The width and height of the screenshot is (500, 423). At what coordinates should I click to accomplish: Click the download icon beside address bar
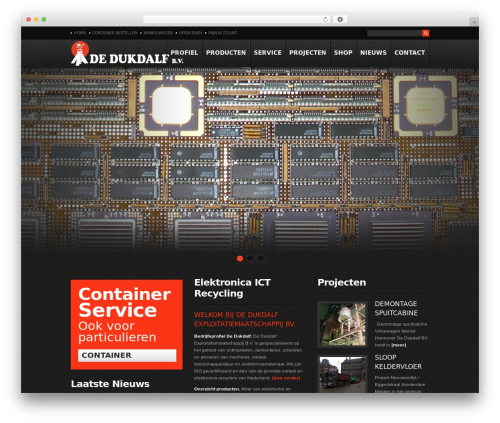[x=340, y=19]
